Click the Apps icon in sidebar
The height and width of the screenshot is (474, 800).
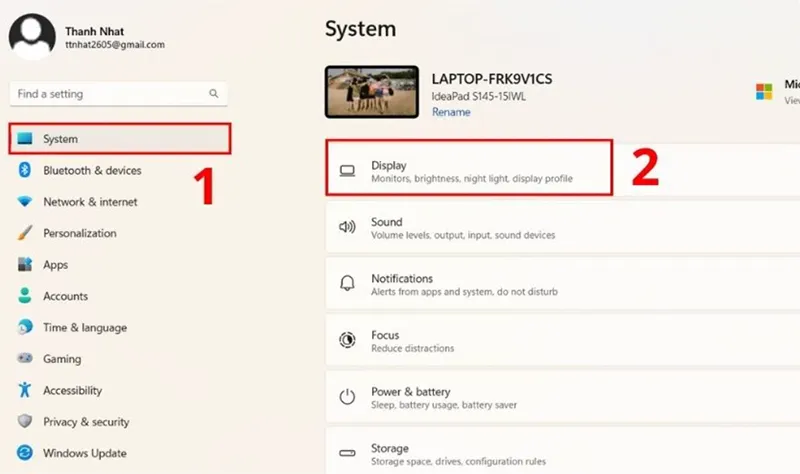coord(24,264)
